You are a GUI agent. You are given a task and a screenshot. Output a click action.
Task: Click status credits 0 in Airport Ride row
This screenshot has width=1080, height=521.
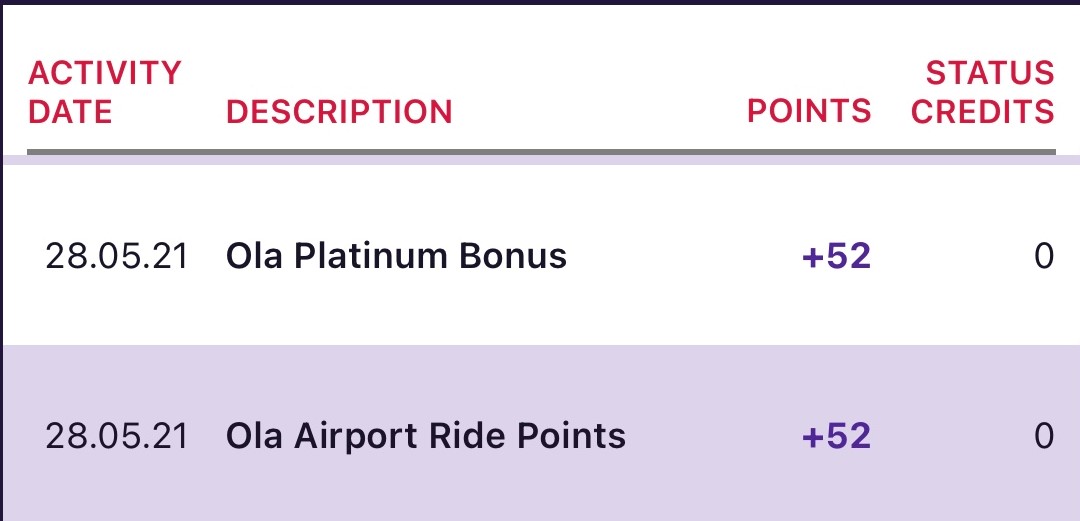click(1044, 437)
